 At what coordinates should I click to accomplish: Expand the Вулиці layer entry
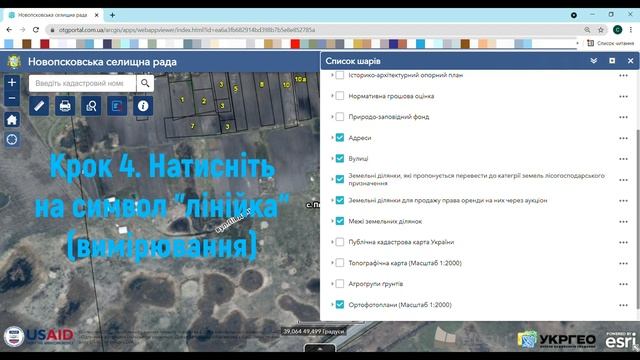(332, 158)
